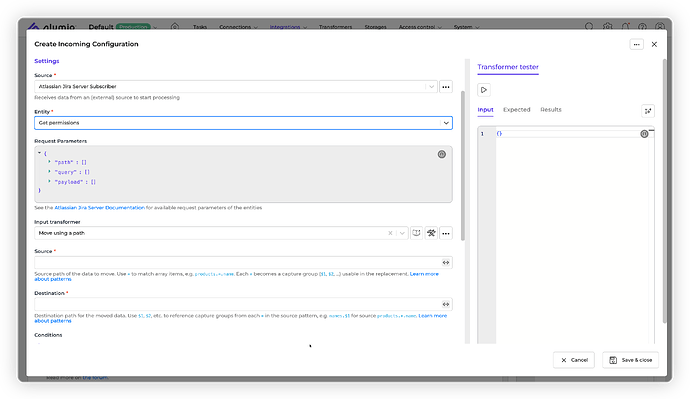This screenshot has height=399, width=690.
Task: Expand the "payload" node
Action: 49,181
